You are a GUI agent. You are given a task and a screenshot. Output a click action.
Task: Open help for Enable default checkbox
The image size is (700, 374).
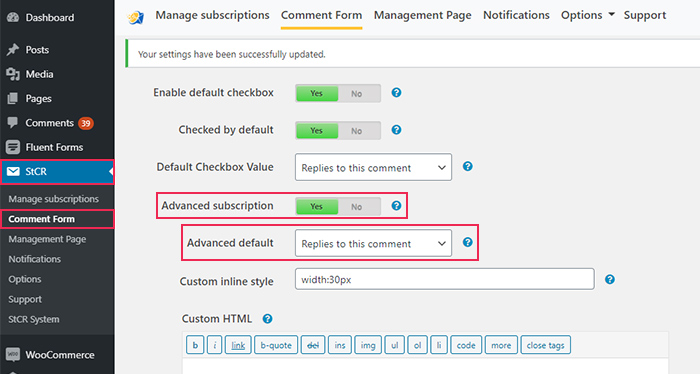point(396,92)
